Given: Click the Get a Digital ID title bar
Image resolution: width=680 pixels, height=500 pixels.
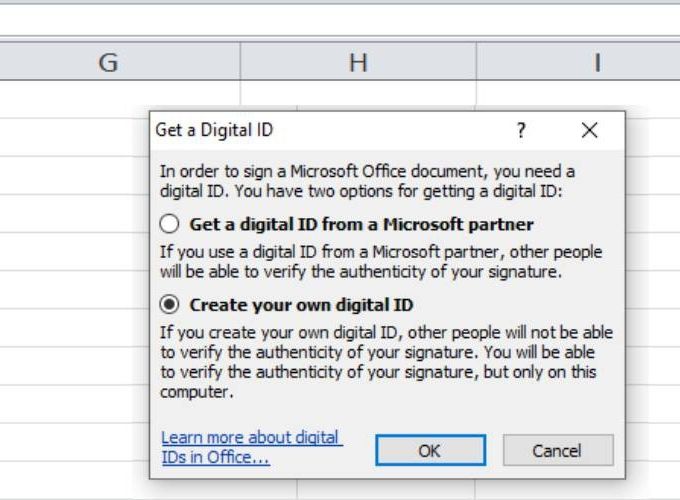Looking at the screenshot, I should coord(330,130).
